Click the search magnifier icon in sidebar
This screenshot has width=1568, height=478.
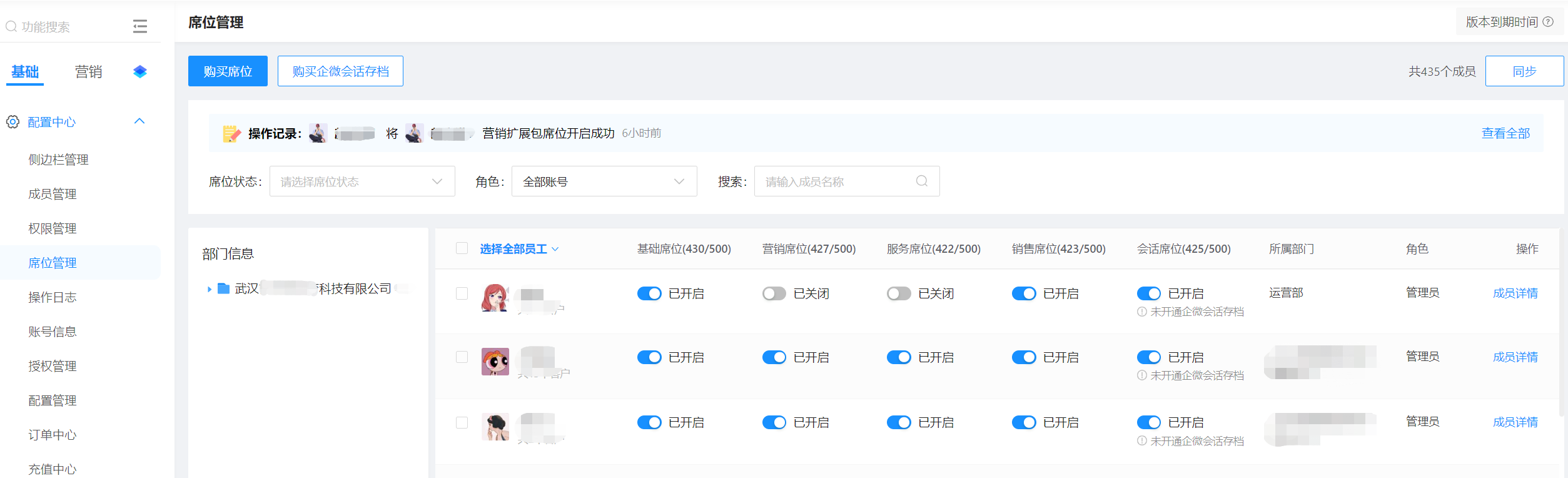point(11,26)
